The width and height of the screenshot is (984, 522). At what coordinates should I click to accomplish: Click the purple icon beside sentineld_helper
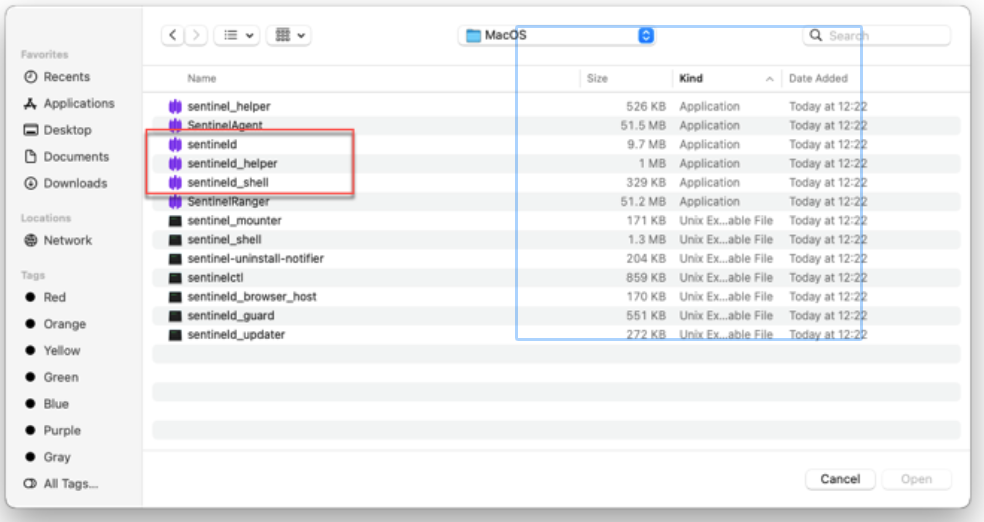[175, 164]
